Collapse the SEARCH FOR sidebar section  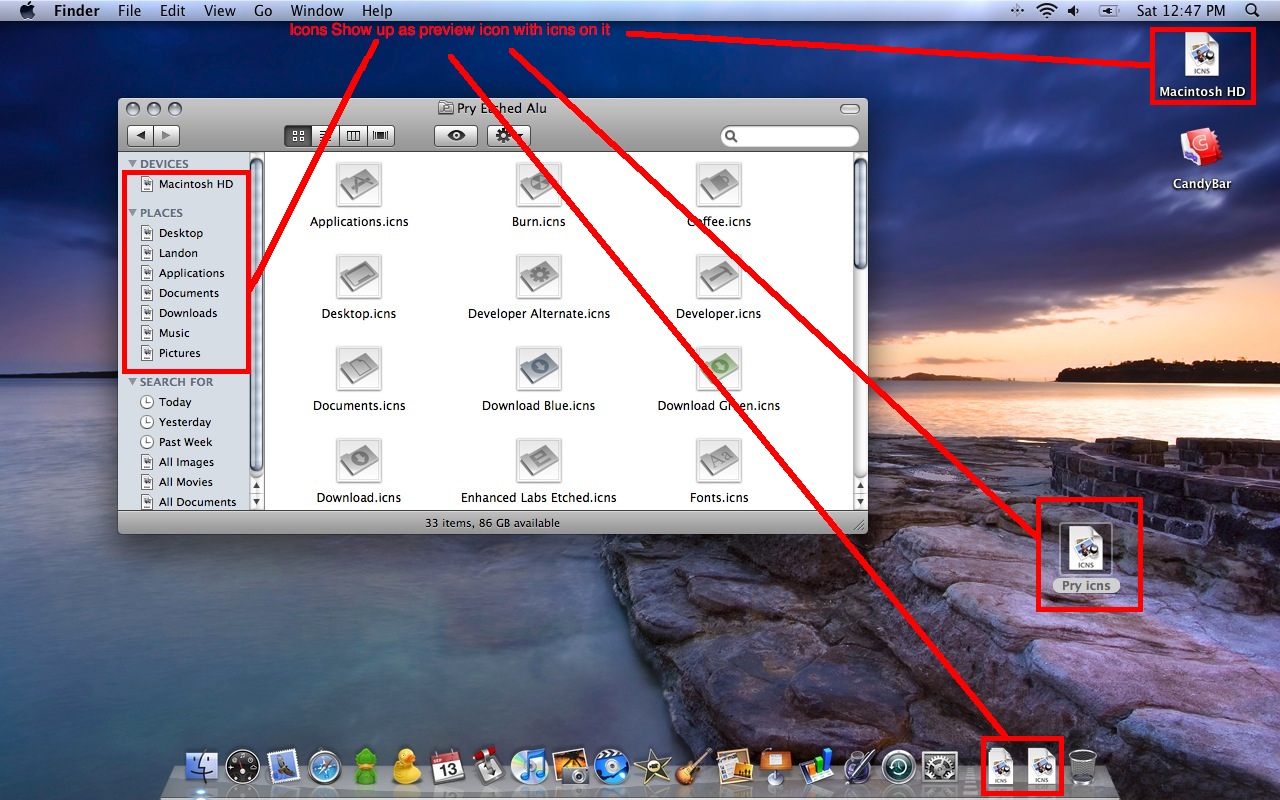pyautogui.click(x=133, y=382)
